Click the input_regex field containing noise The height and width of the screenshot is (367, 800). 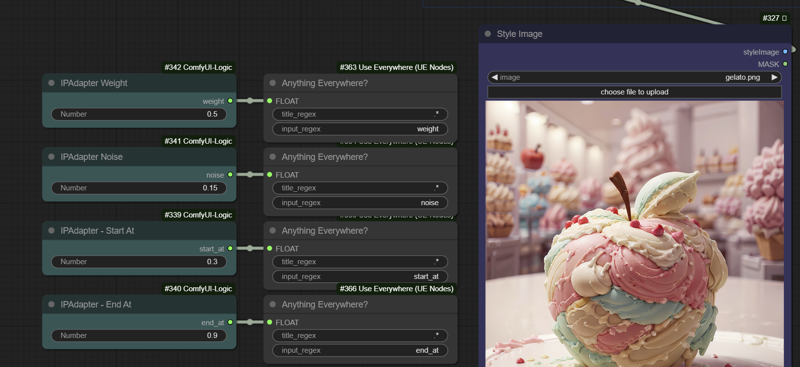pyautogui.click(x=360, y=203)
